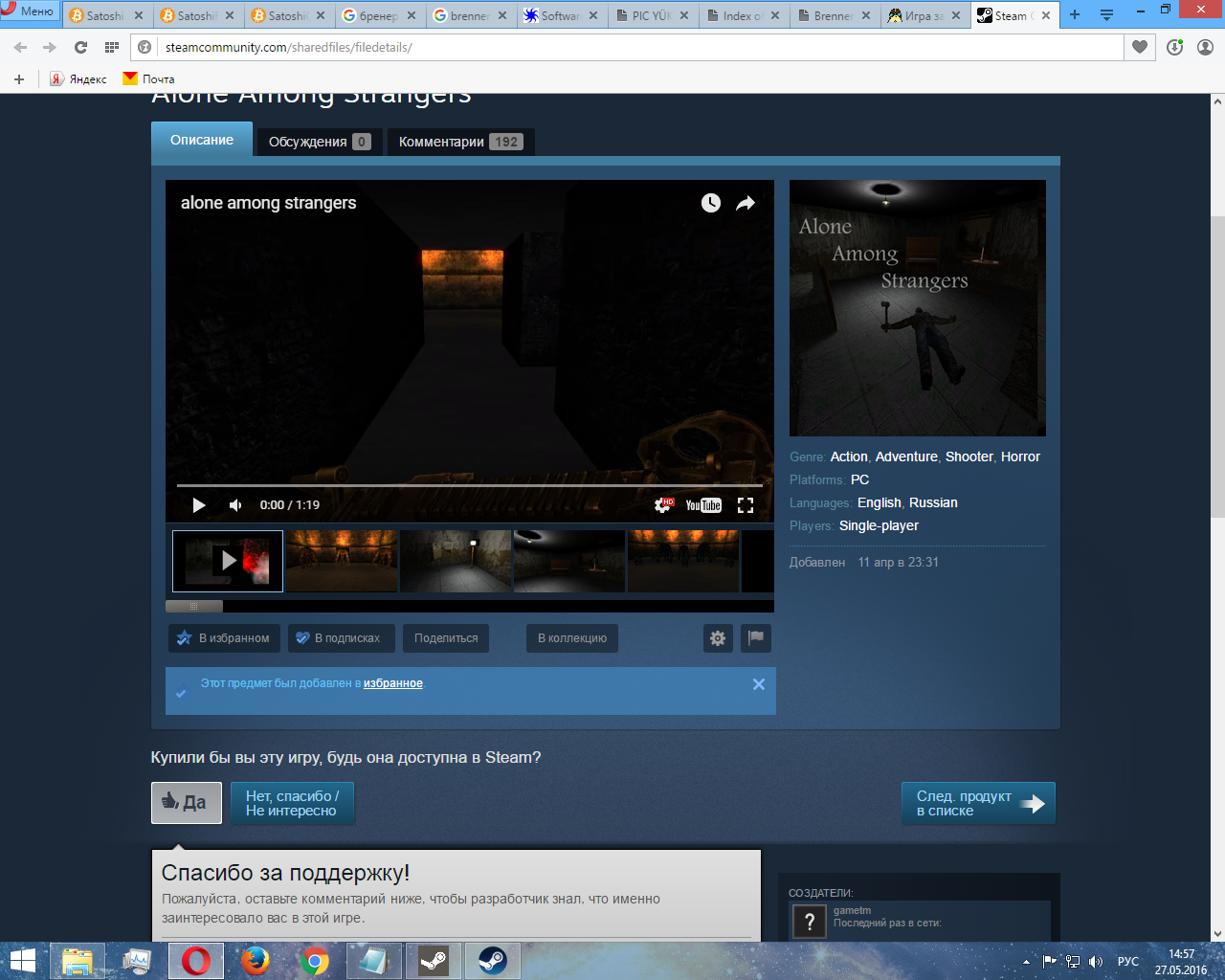Select the video thumbnail with play icon
Screen dimensions: 1225x980
228,561
